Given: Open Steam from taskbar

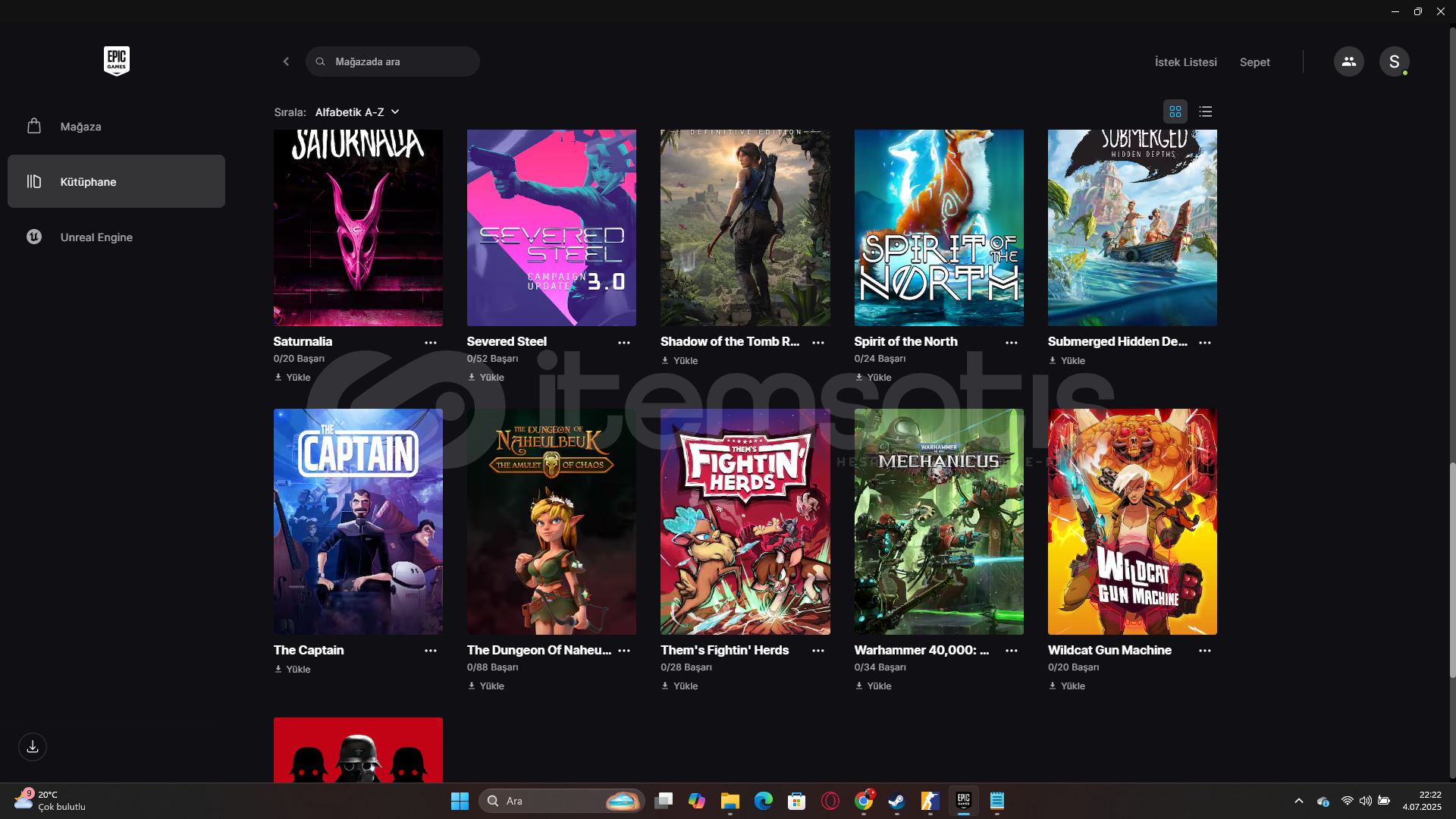Looking at the screenshot, I should click(x=896, y=801).
